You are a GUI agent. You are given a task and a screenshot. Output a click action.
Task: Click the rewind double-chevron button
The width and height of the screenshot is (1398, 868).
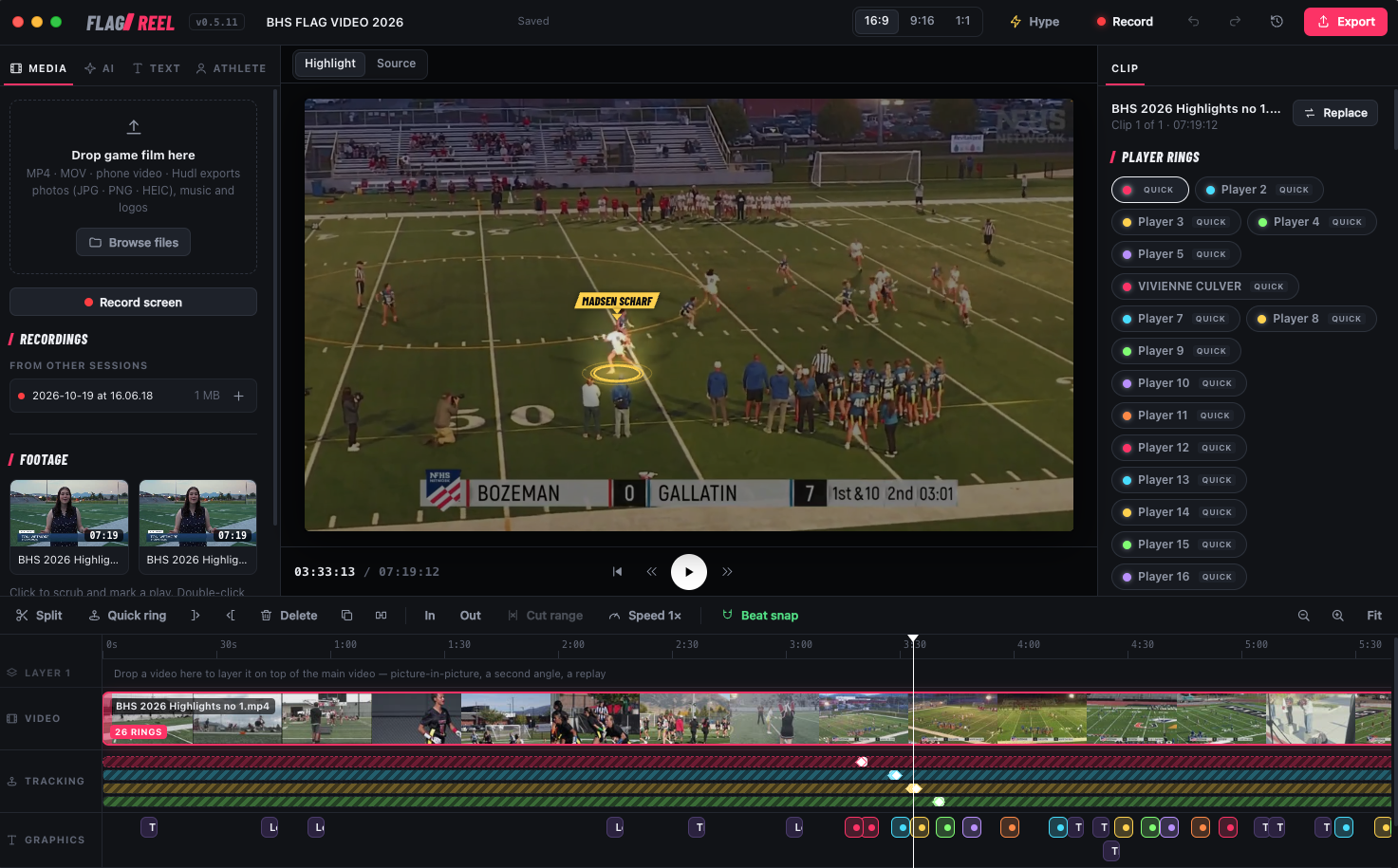(x=652, y=572)
